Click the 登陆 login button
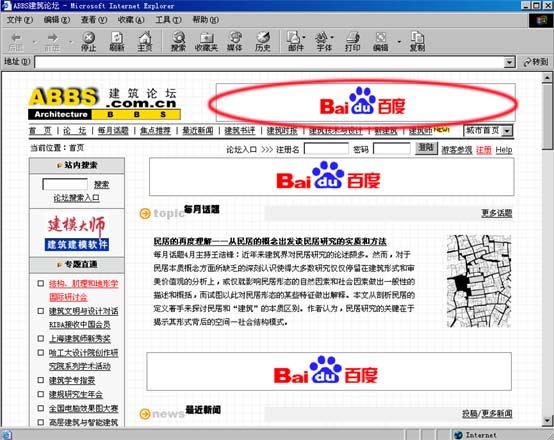Image resolution: width=554 pixels, height=440 pixels. pos(426,148)
